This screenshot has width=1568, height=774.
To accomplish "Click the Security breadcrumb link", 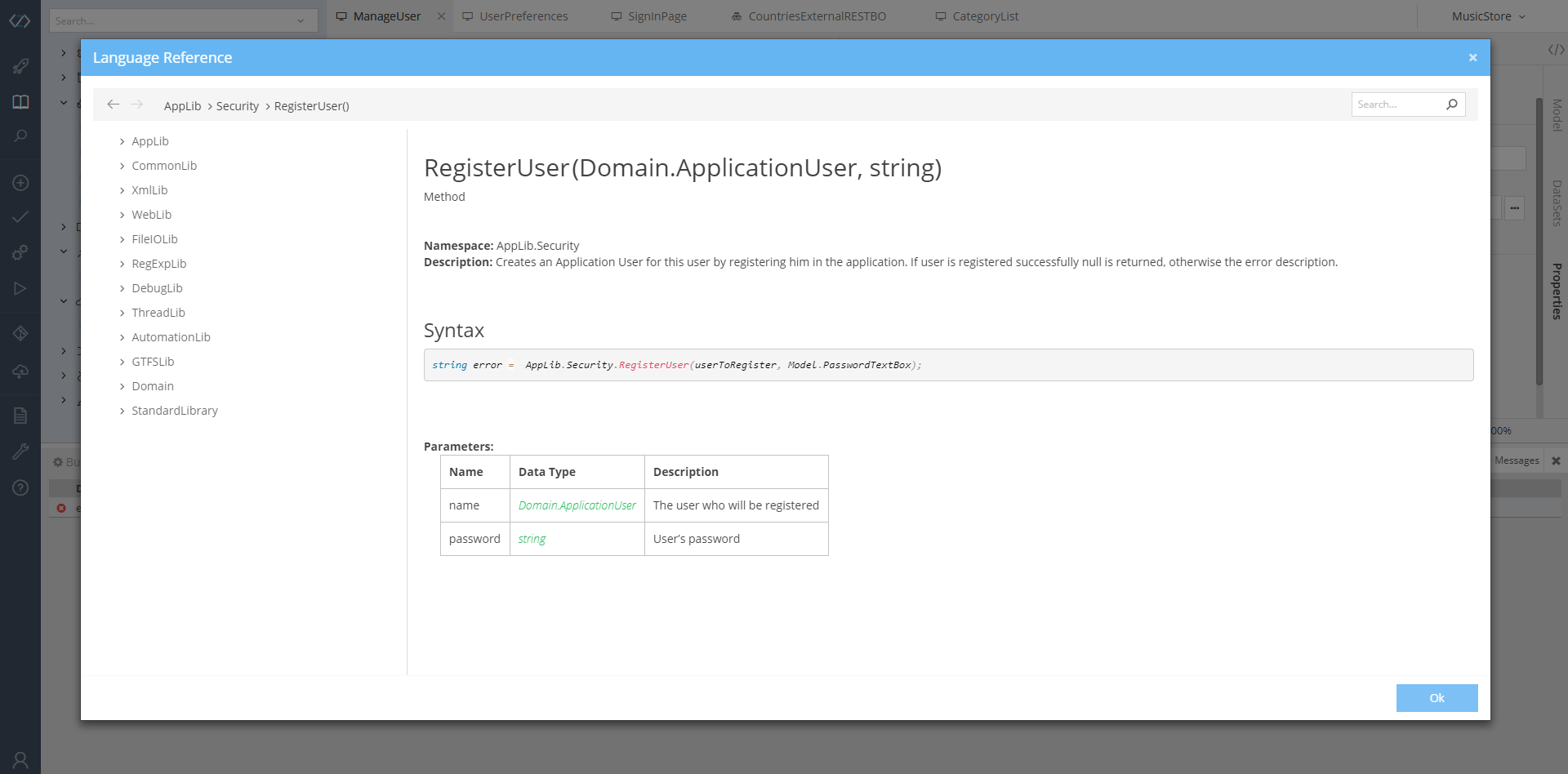I will pos(237,106).
